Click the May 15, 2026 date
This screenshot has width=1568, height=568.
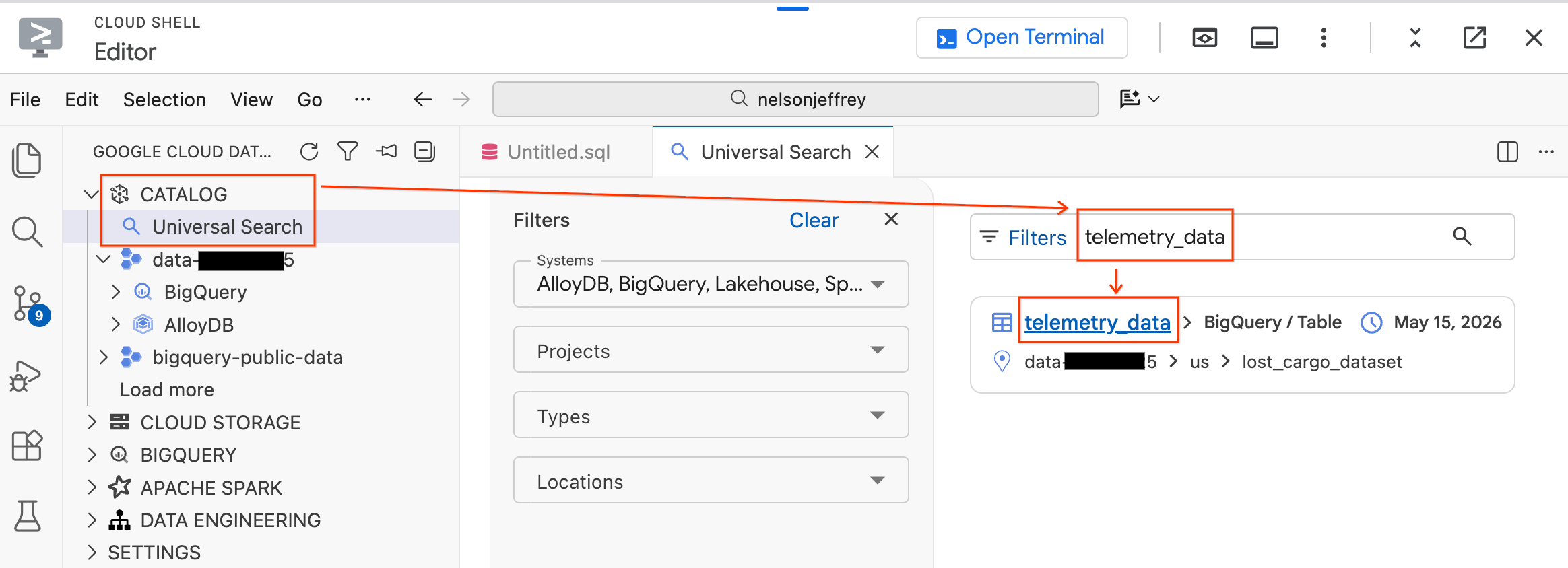click(1447, 322)
